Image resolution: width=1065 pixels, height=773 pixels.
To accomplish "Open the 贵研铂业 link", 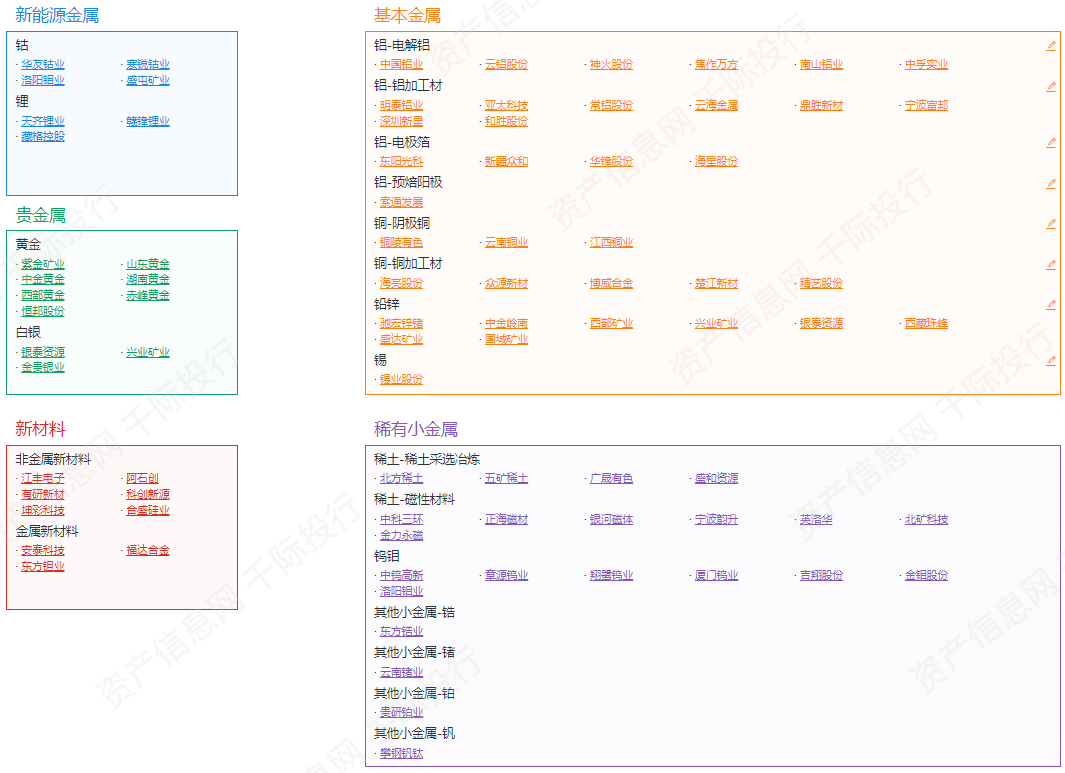I will click(401, 713).
